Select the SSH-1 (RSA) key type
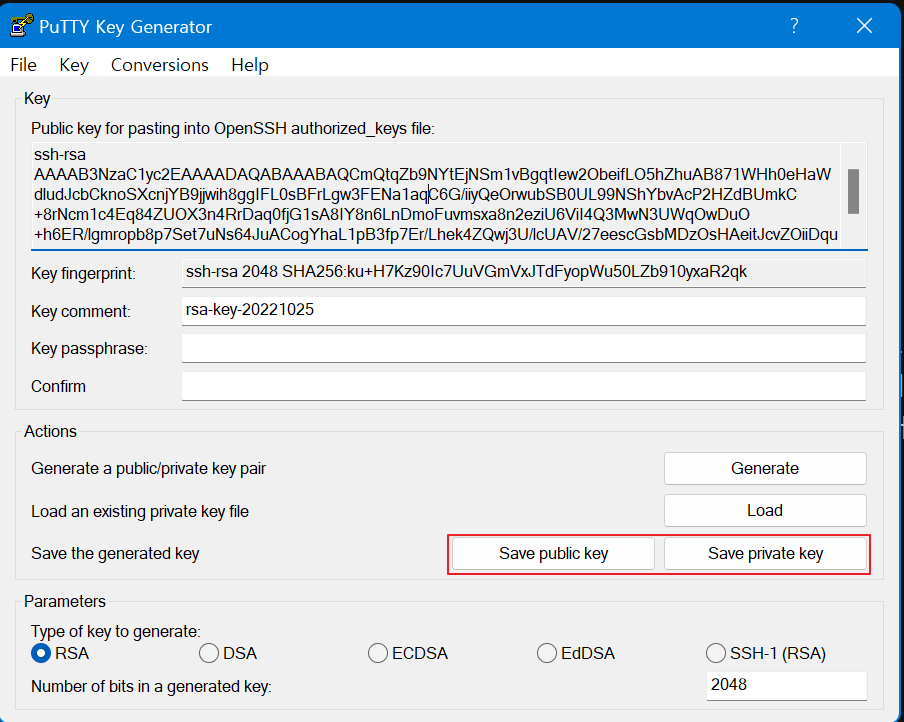 coord(766,653)
